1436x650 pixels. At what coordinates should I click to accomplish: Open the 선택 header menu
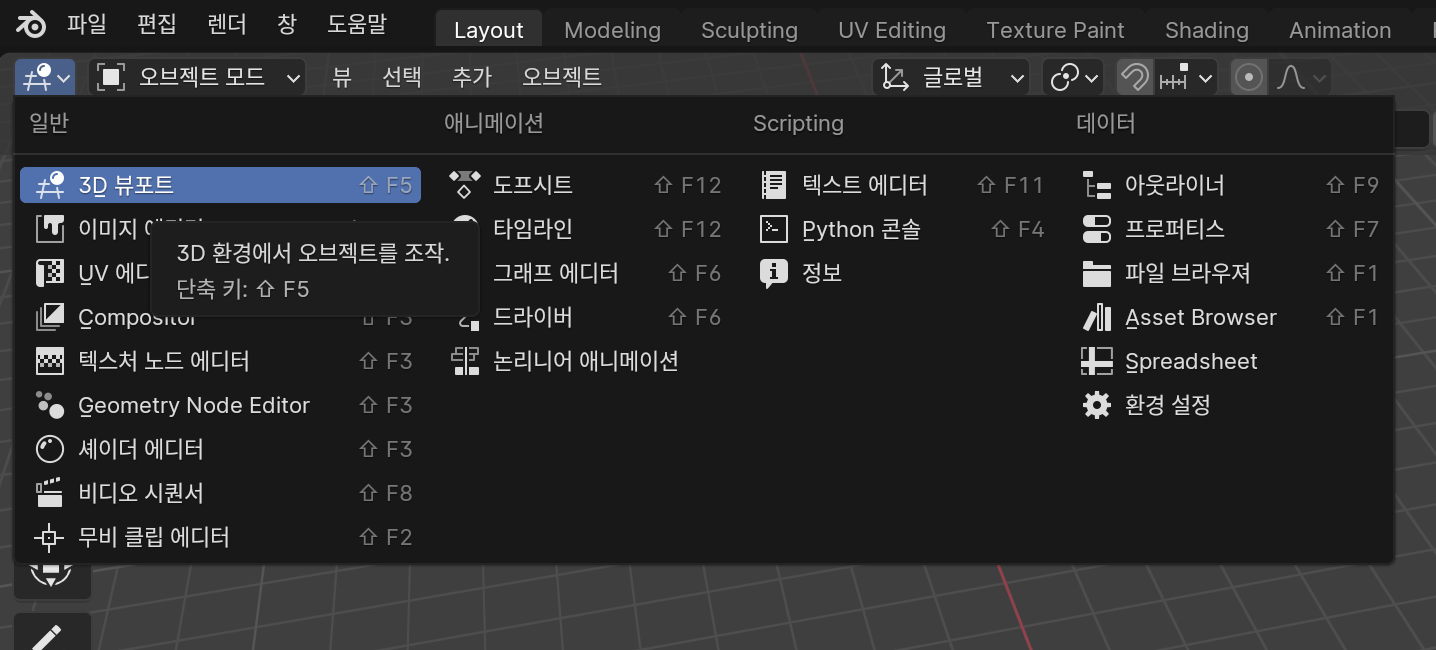[402, 76]
